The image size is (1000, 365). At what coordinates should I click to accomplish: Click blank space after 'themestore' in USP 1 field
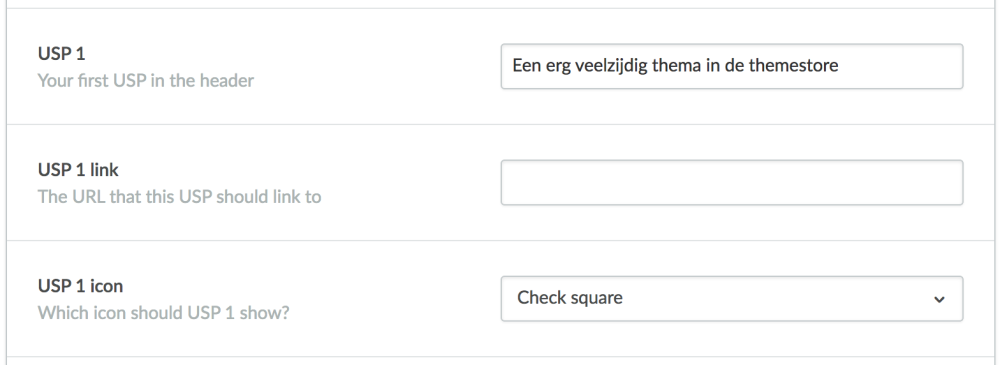[899, 66]
